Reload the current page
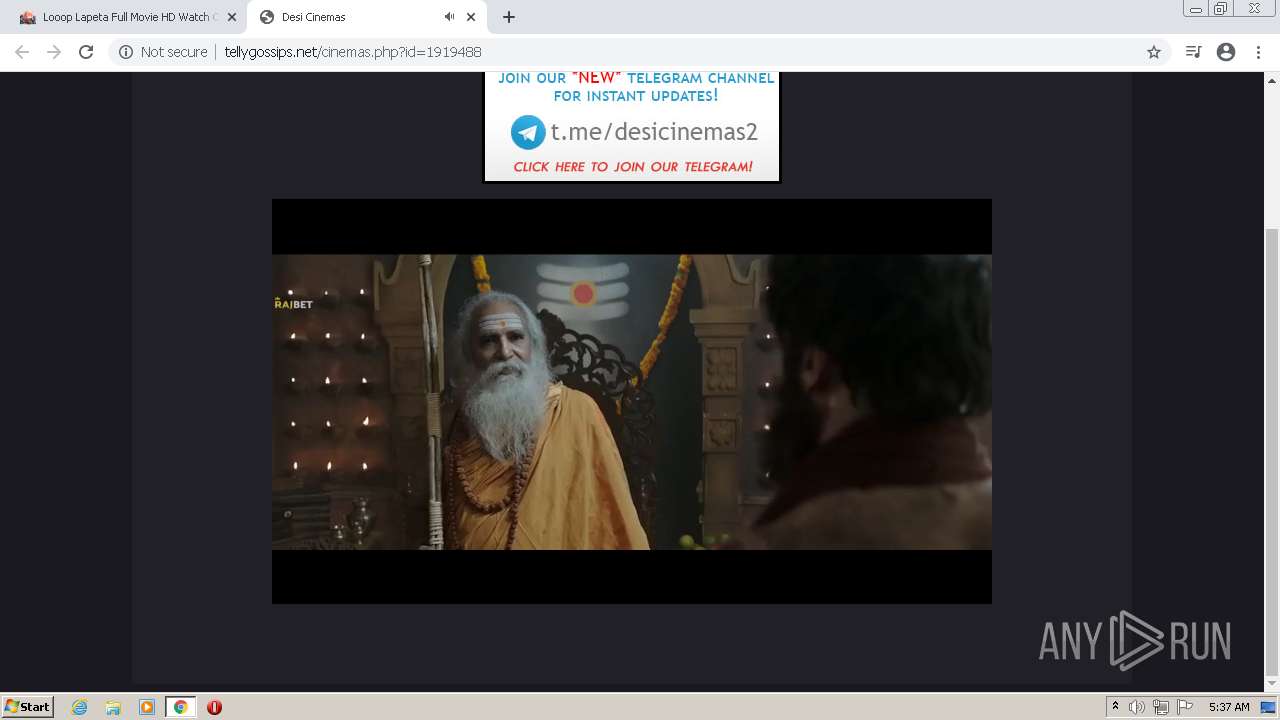This screenshot has height=720, width=1280. pos(86,52)
